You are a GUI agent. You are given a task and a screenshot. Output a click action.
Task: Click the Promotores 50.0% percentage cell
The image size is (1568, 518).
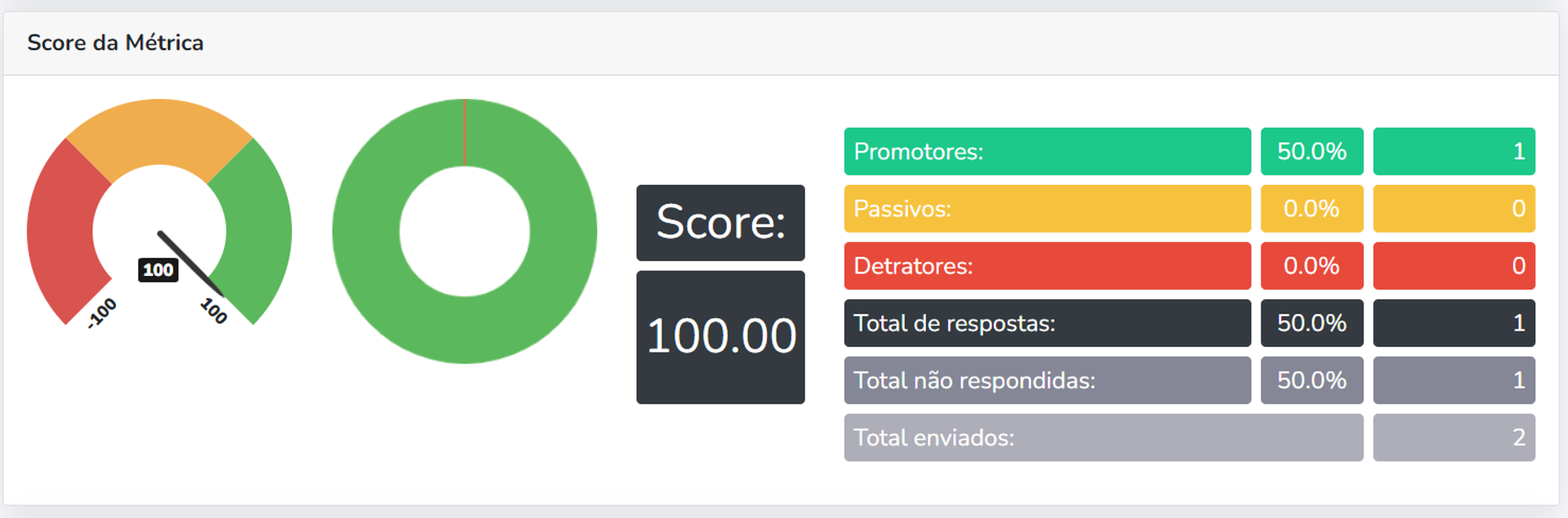click(x=1312, y=151)
